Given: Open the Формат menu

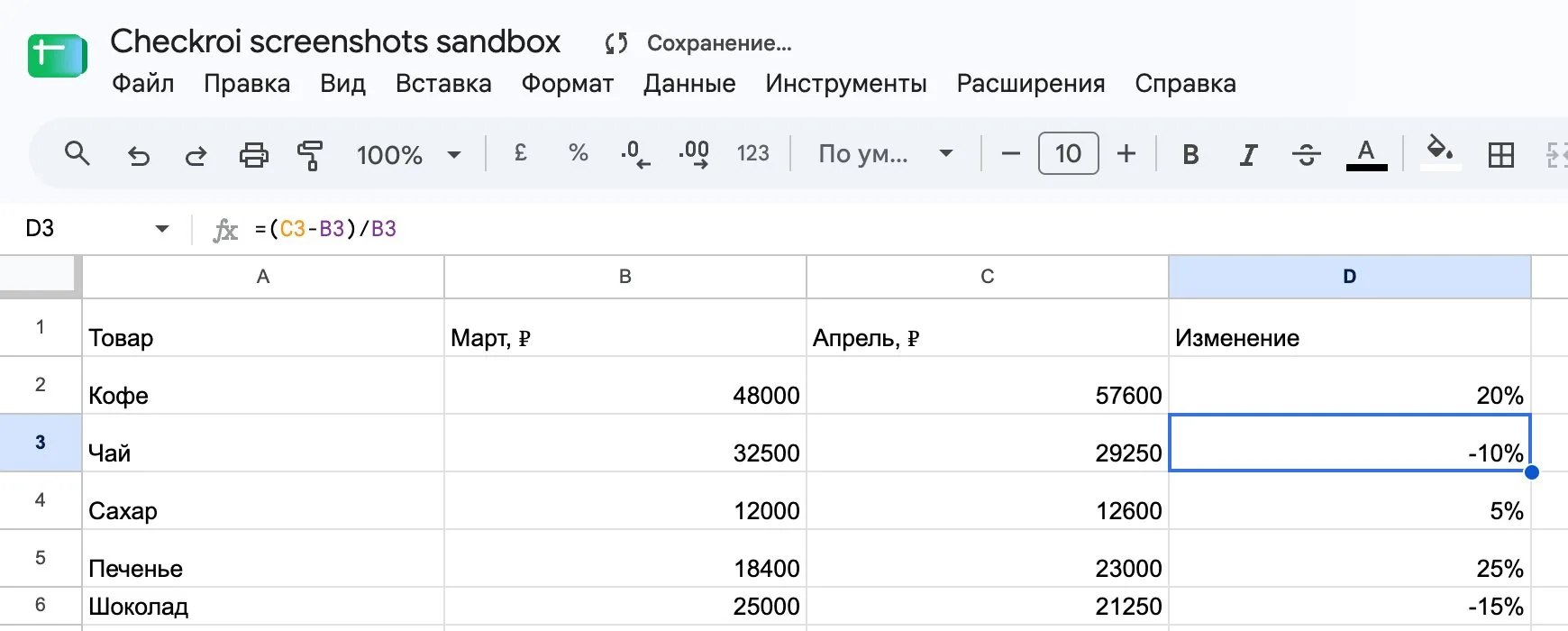Looking at the screenshot, I should pyautogui.click(x=568, y=84).
